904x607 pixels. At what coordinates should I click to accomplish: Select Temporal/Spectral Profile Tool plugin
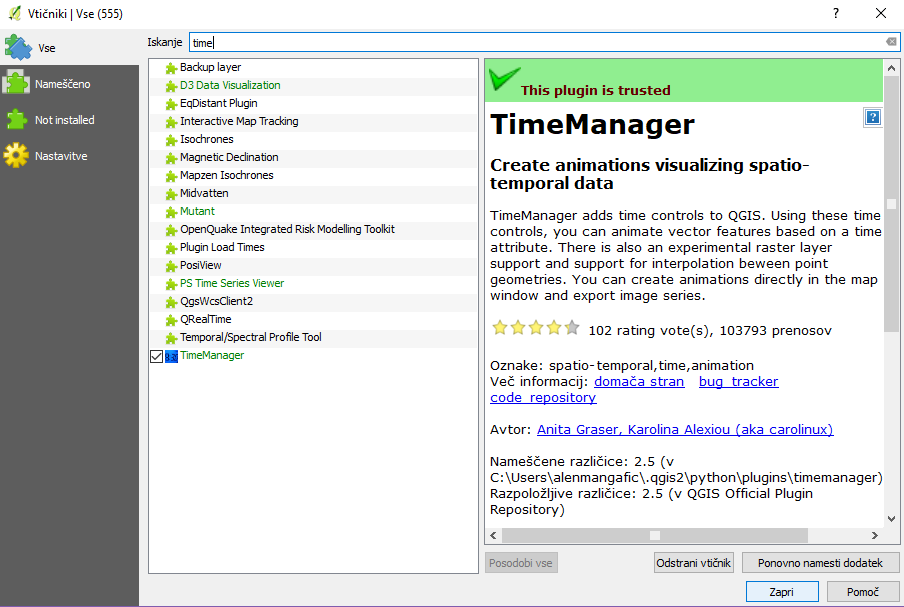313,337
